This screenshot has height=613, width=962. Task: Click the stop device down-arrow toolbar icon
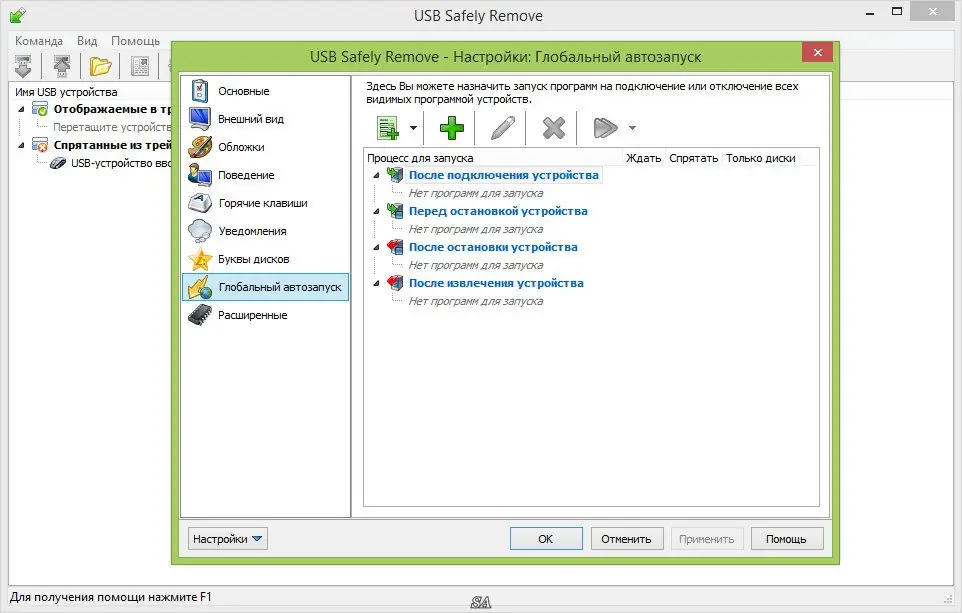(x=23, y=66)
